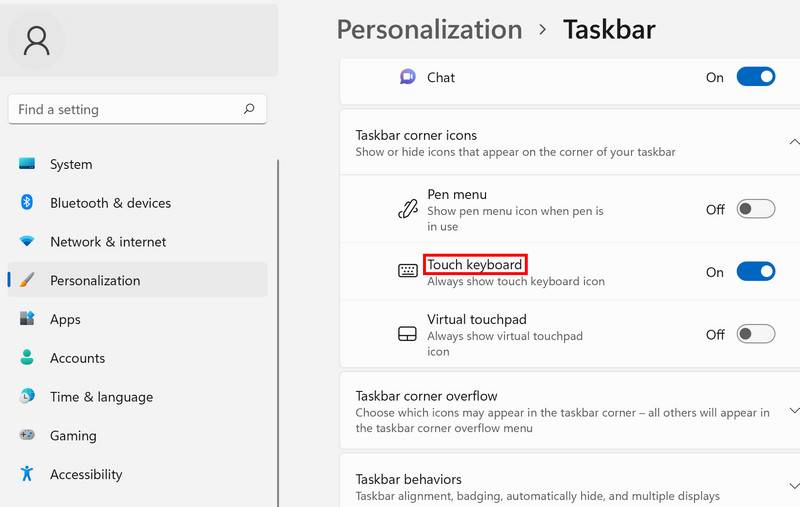Click the Pen menu label
This screenshot has height=507, width=800.
pos(457,194)
